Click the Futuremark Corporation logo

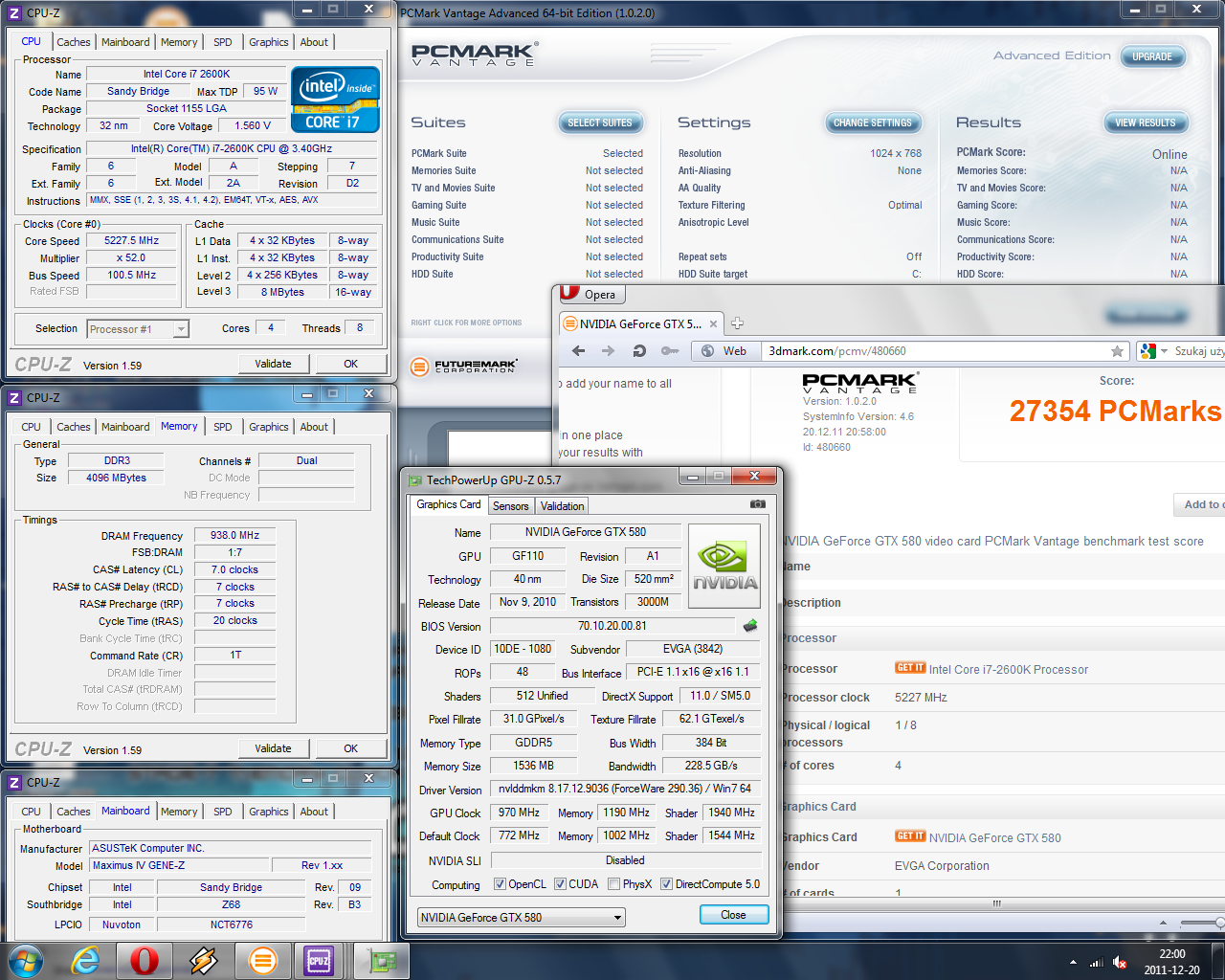click(x=463, y=366)
